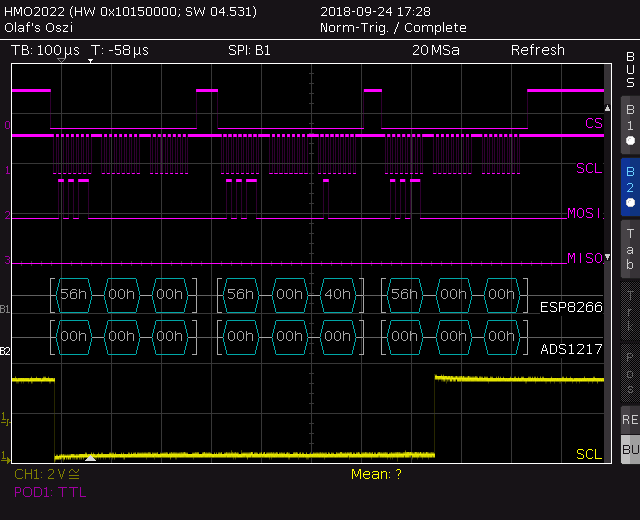This screenshot has height=520, width=640.
Task: Select the CS logic channel label
Action: pyautogui.click(x=593, y=123)
